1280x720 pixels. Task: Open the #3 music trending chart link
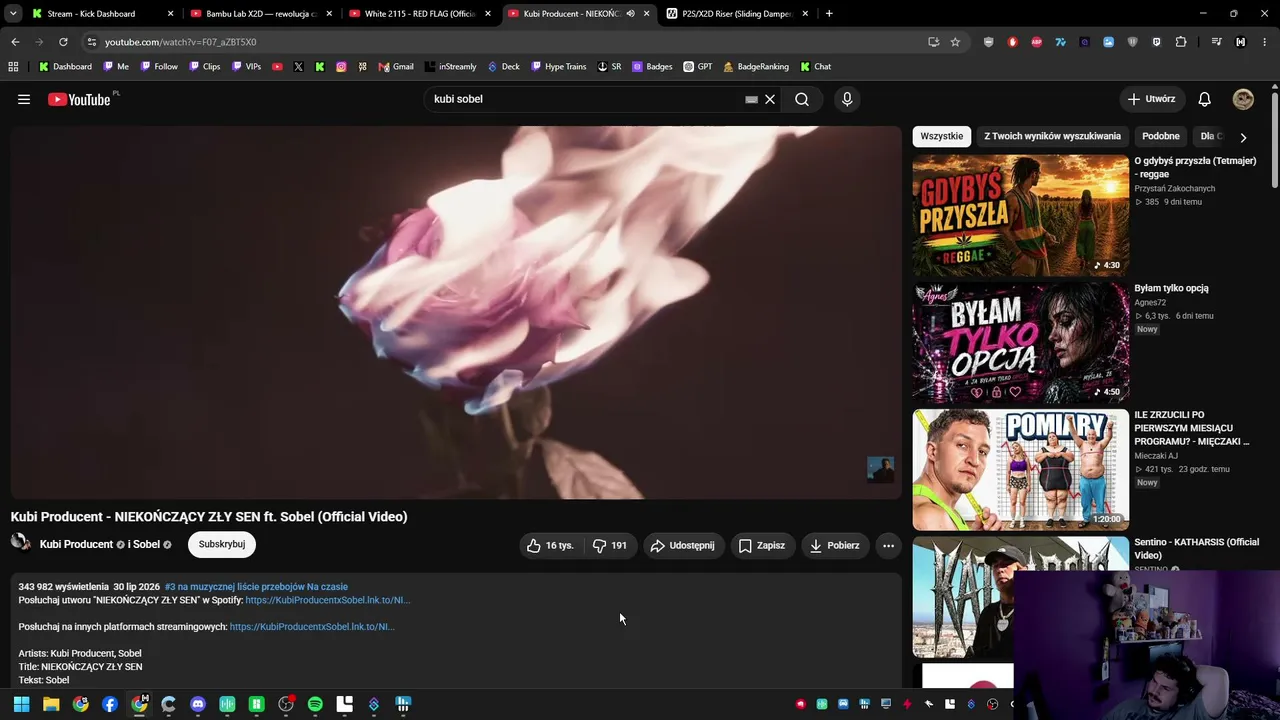pyautogui.click(x=256, y=587)
